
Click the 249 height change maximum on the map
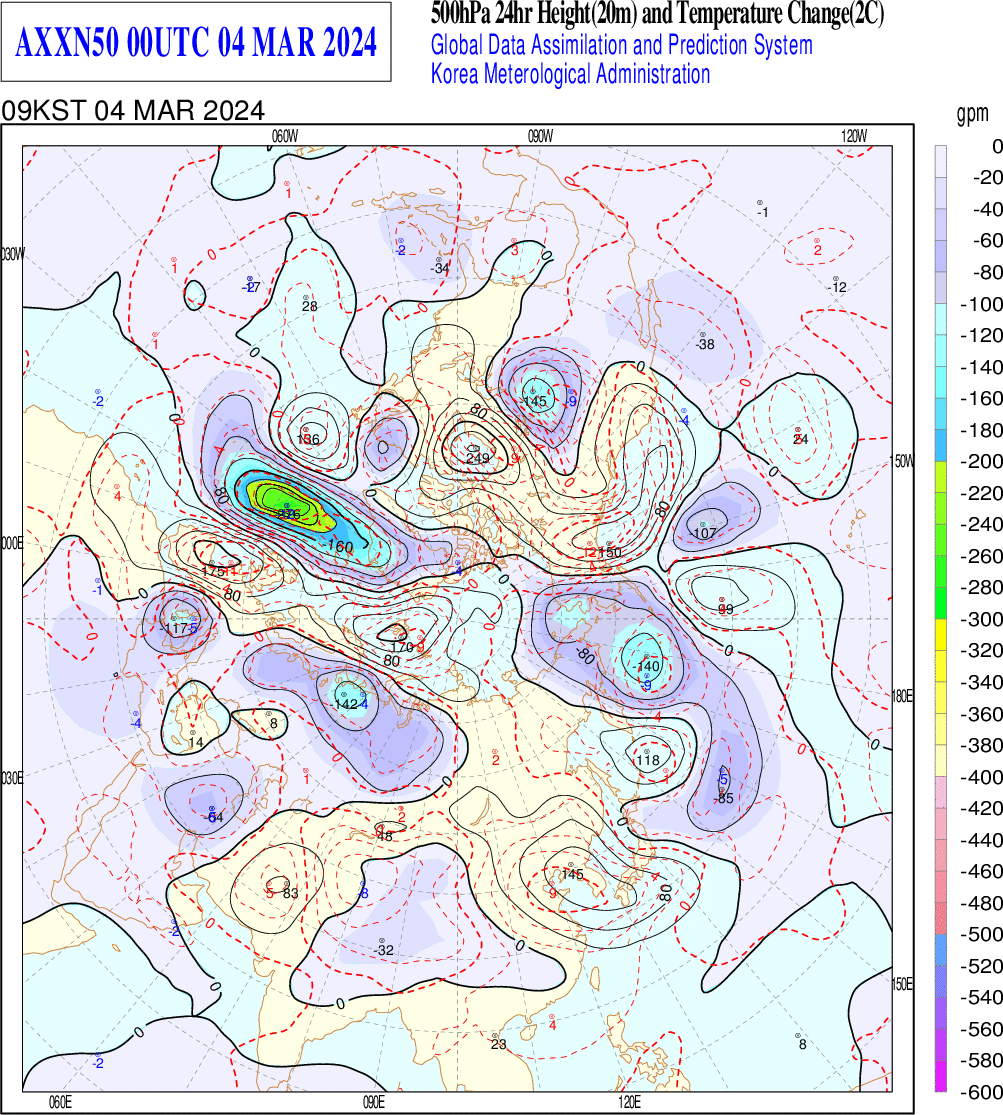pos(477,457)
